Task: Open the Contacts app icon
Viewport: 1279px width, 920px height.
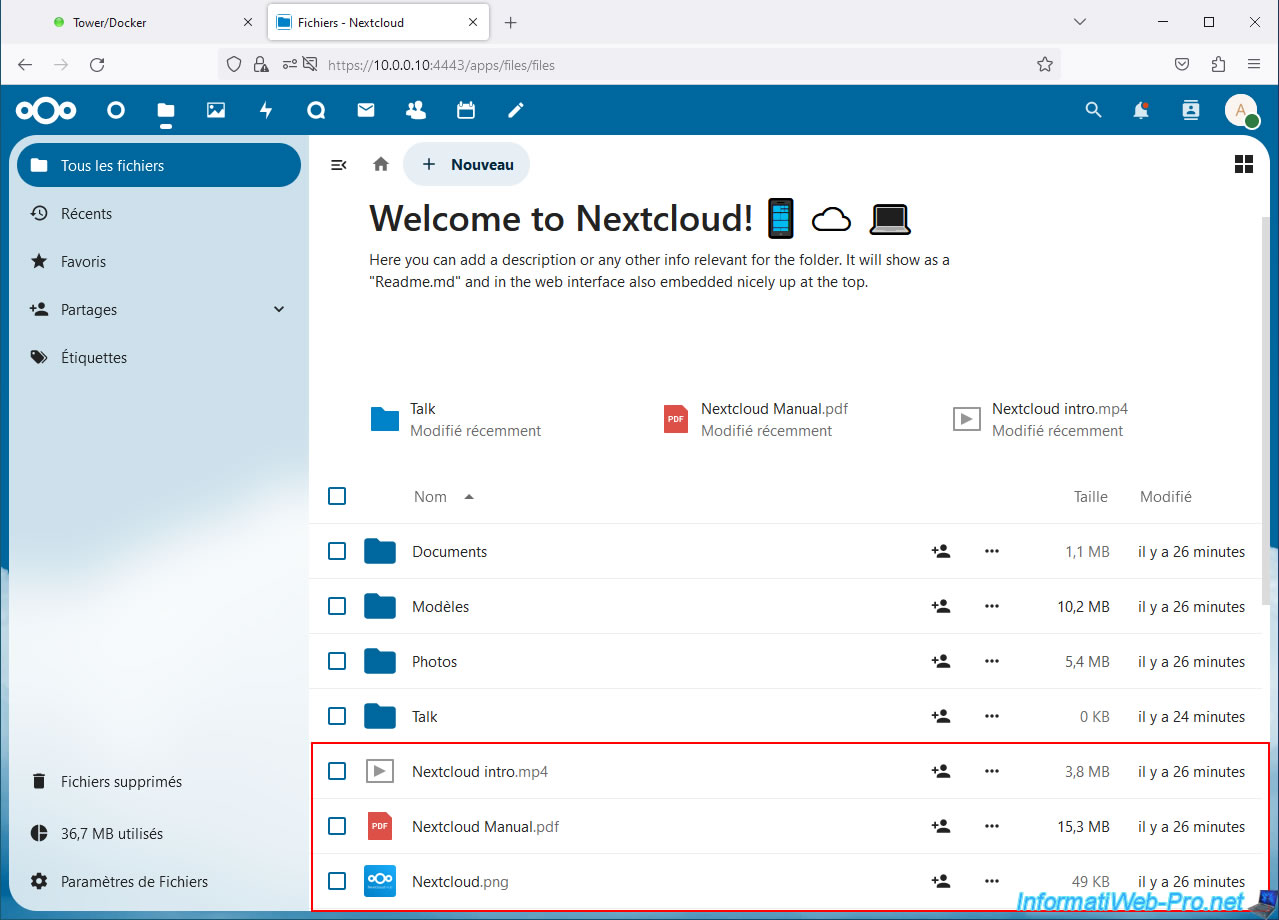Action: pyautogui.click(x=416, y=110)
